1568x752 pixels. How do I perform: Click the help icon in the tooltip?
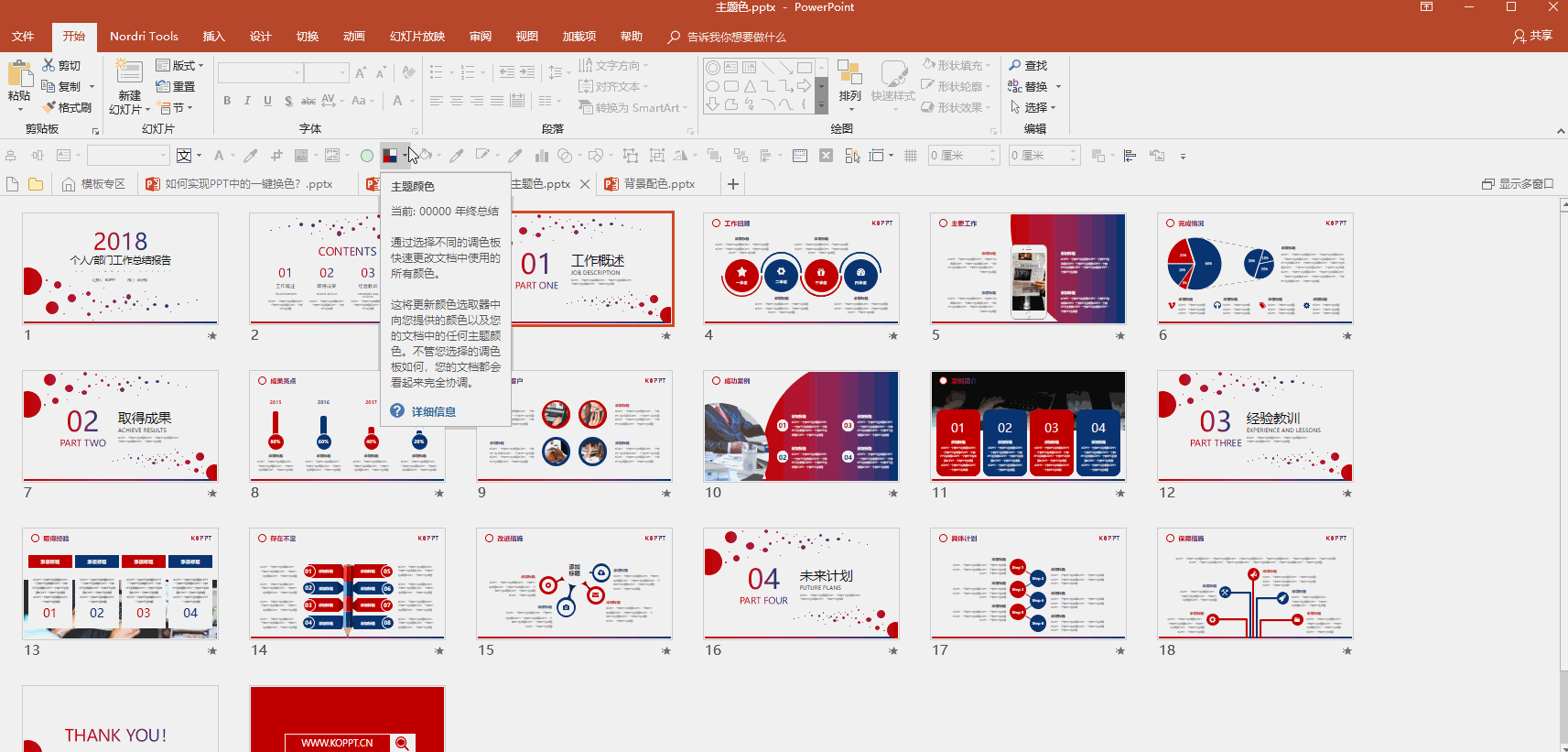(x=397, y=411)
